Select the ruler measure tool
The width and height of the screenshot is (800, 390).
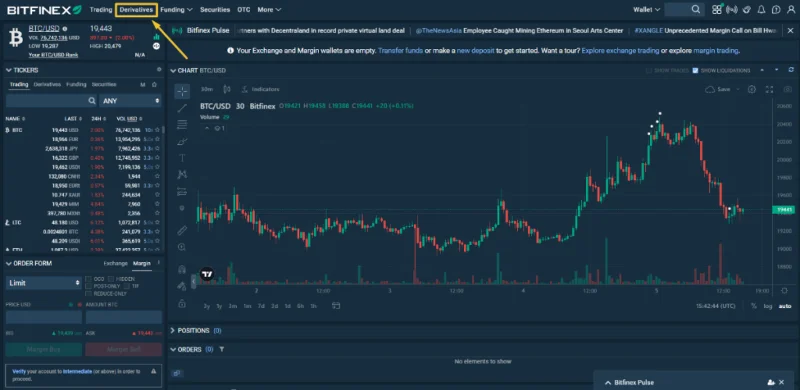pyautogui.click(x=182, y=230)
